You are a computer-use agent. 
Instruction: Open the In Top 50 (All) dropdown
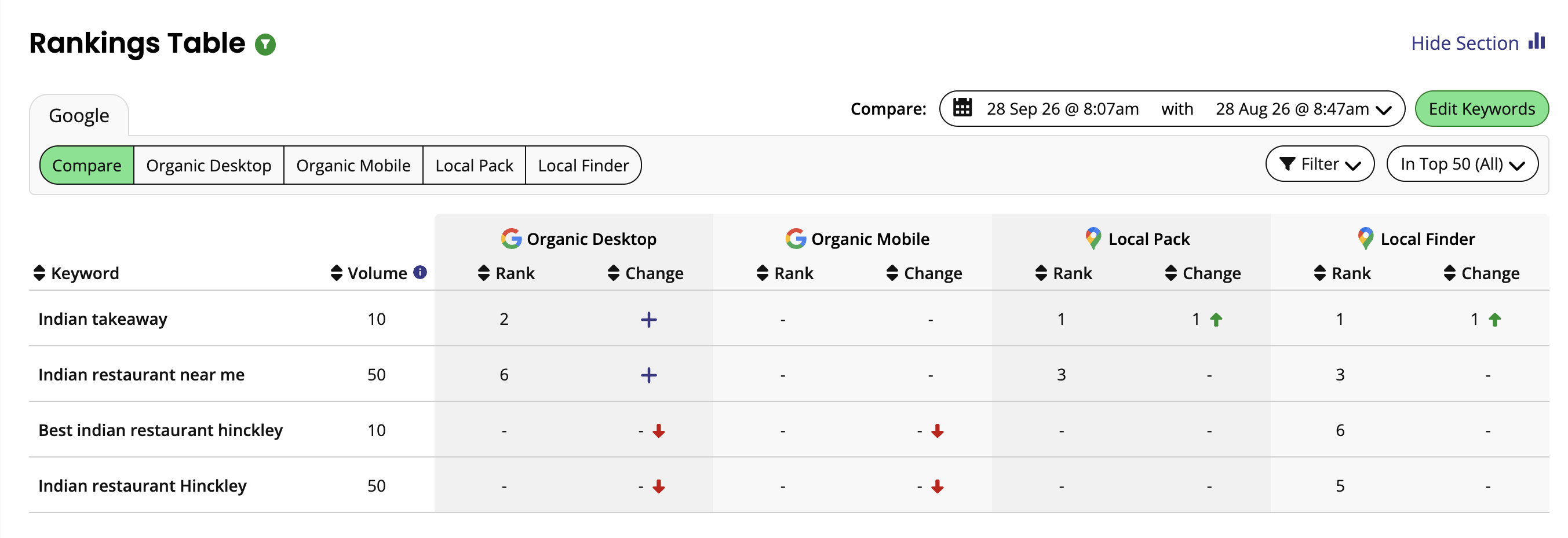point(1462,164)
